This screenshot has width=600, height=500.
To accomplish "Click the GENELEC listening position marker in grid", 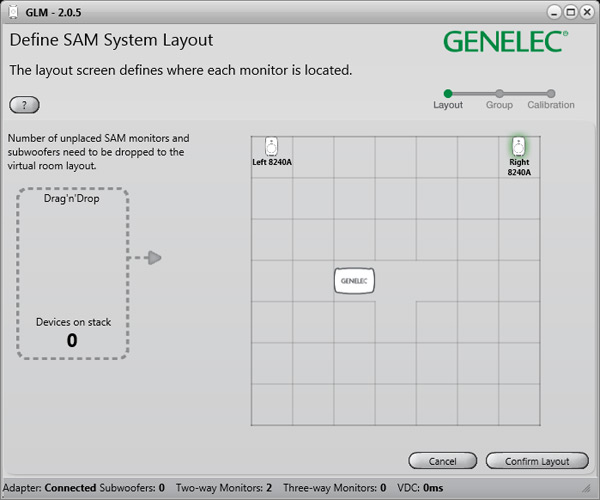I will [x=354, y=281].
